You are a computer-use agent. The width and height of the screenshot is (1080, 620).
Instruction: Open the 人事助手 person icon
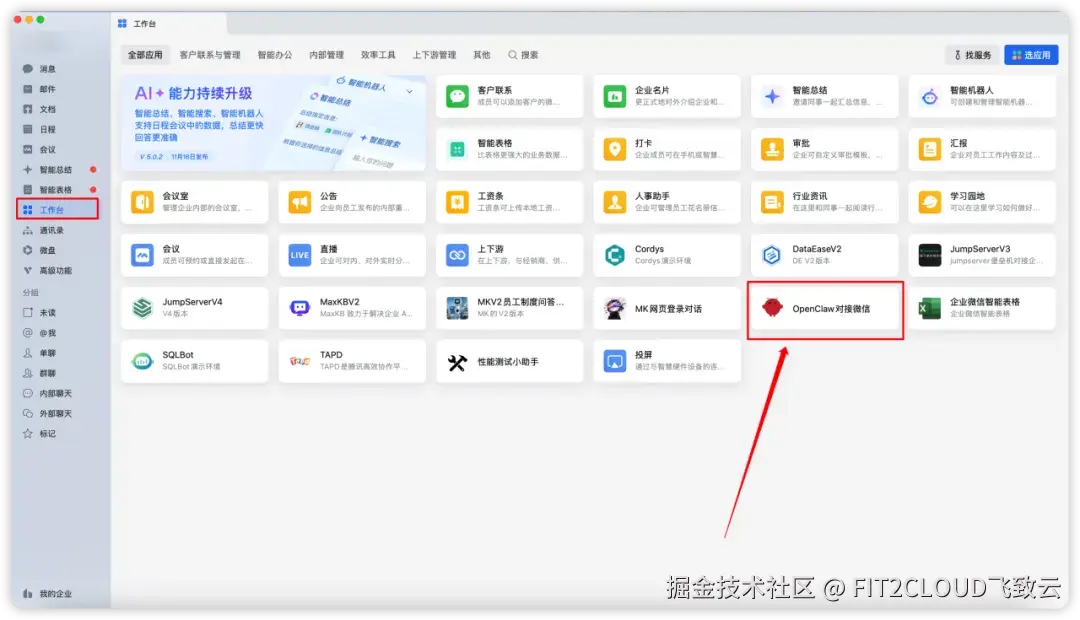(614, 202)
